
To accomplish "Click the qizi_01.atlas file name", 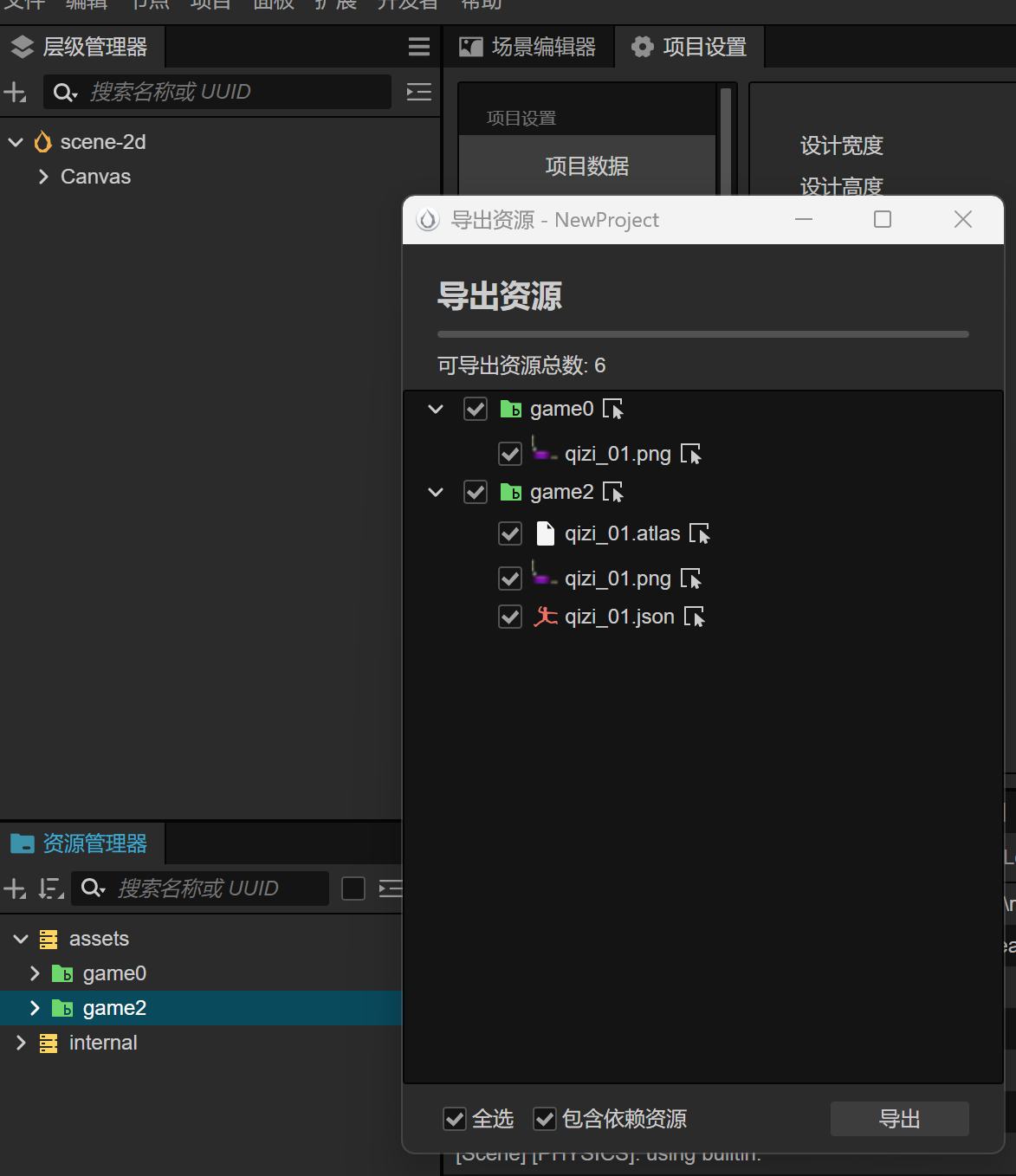I will tap(623, 533).
